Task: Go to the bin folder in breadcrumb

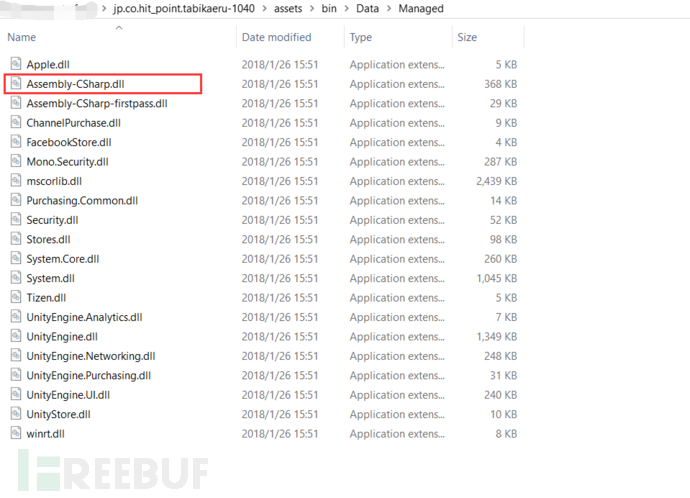Action: 329,8
